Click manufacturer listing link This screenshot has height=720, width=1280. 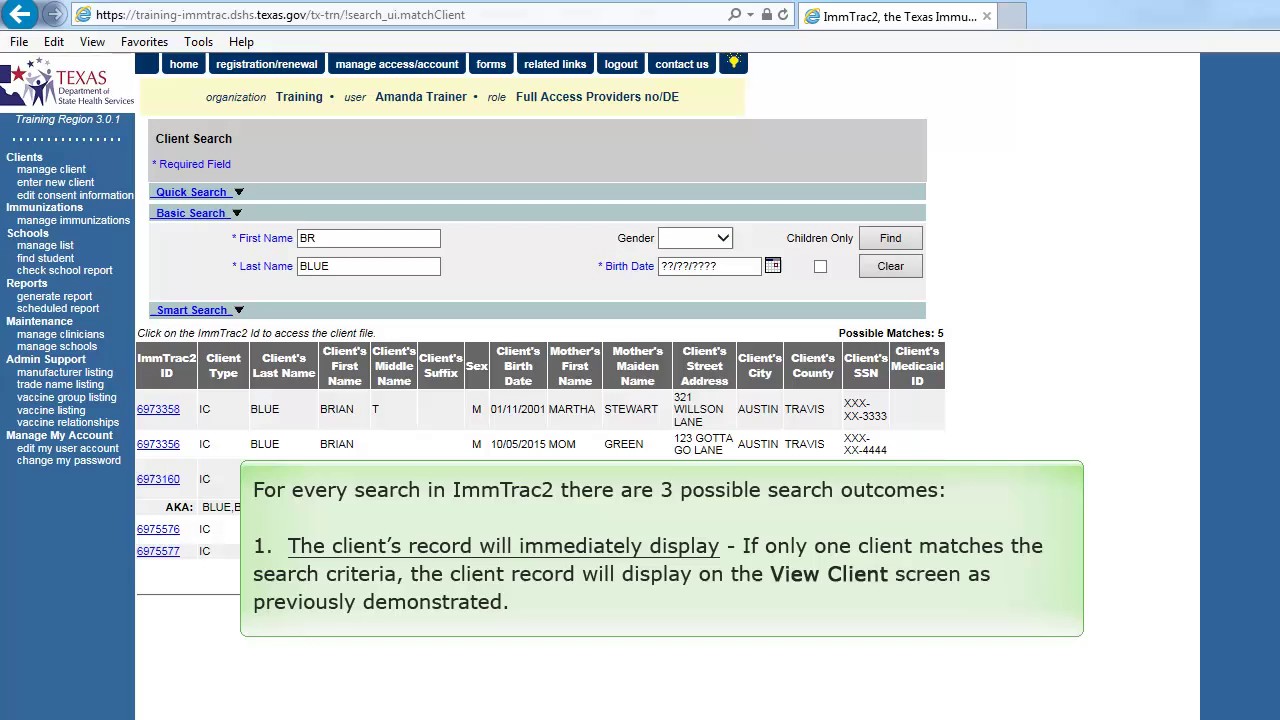(x=65, y=372)
